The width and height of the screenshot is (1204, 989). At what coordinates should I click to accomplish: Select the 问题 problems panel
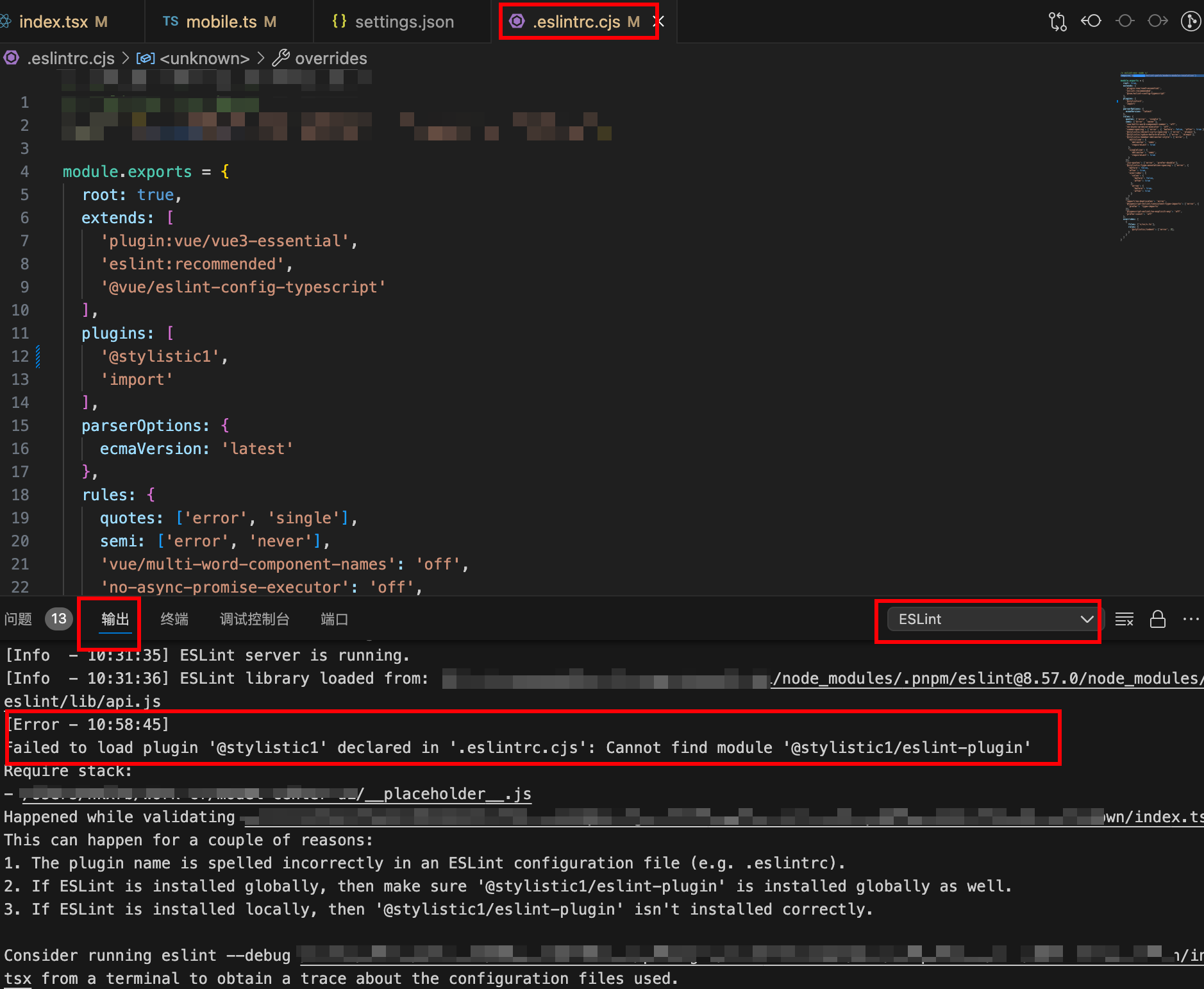19,619
